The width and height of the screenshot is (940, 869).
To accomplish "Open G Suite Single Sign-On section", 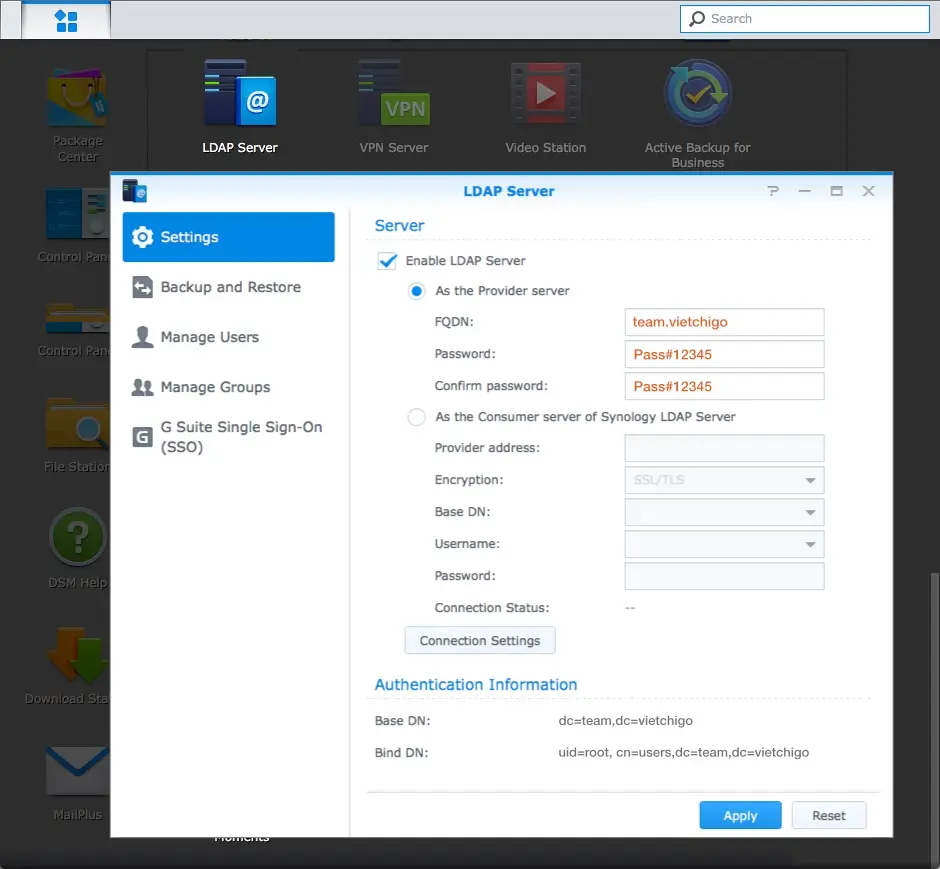I will [228, 437].
